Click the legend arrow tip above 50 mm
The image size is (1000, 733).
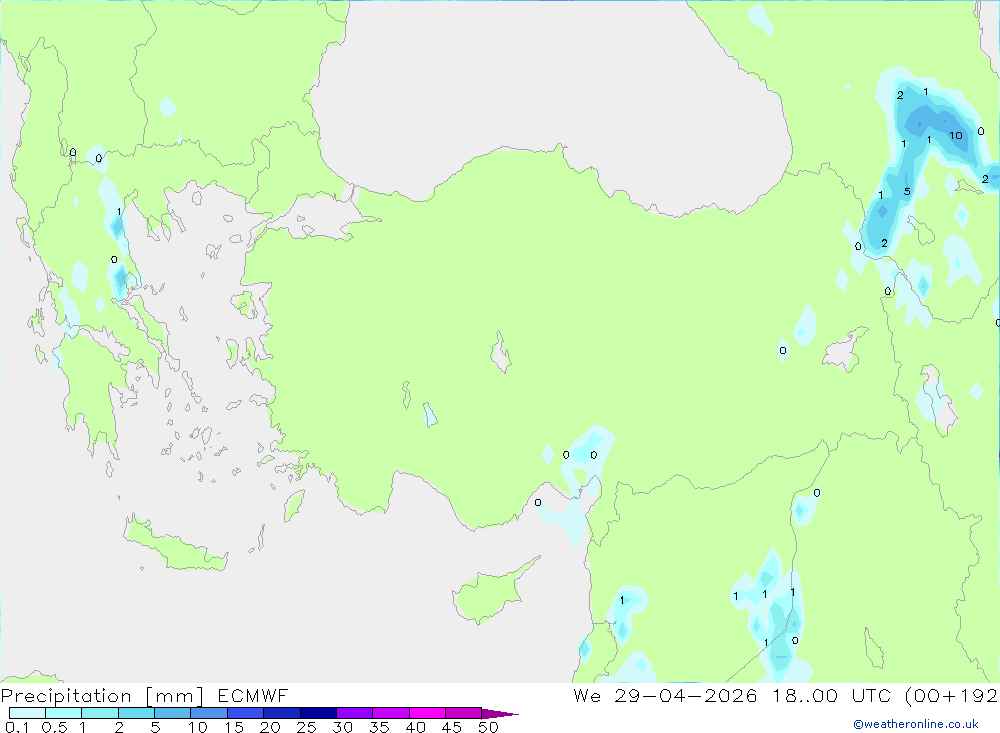500,713
